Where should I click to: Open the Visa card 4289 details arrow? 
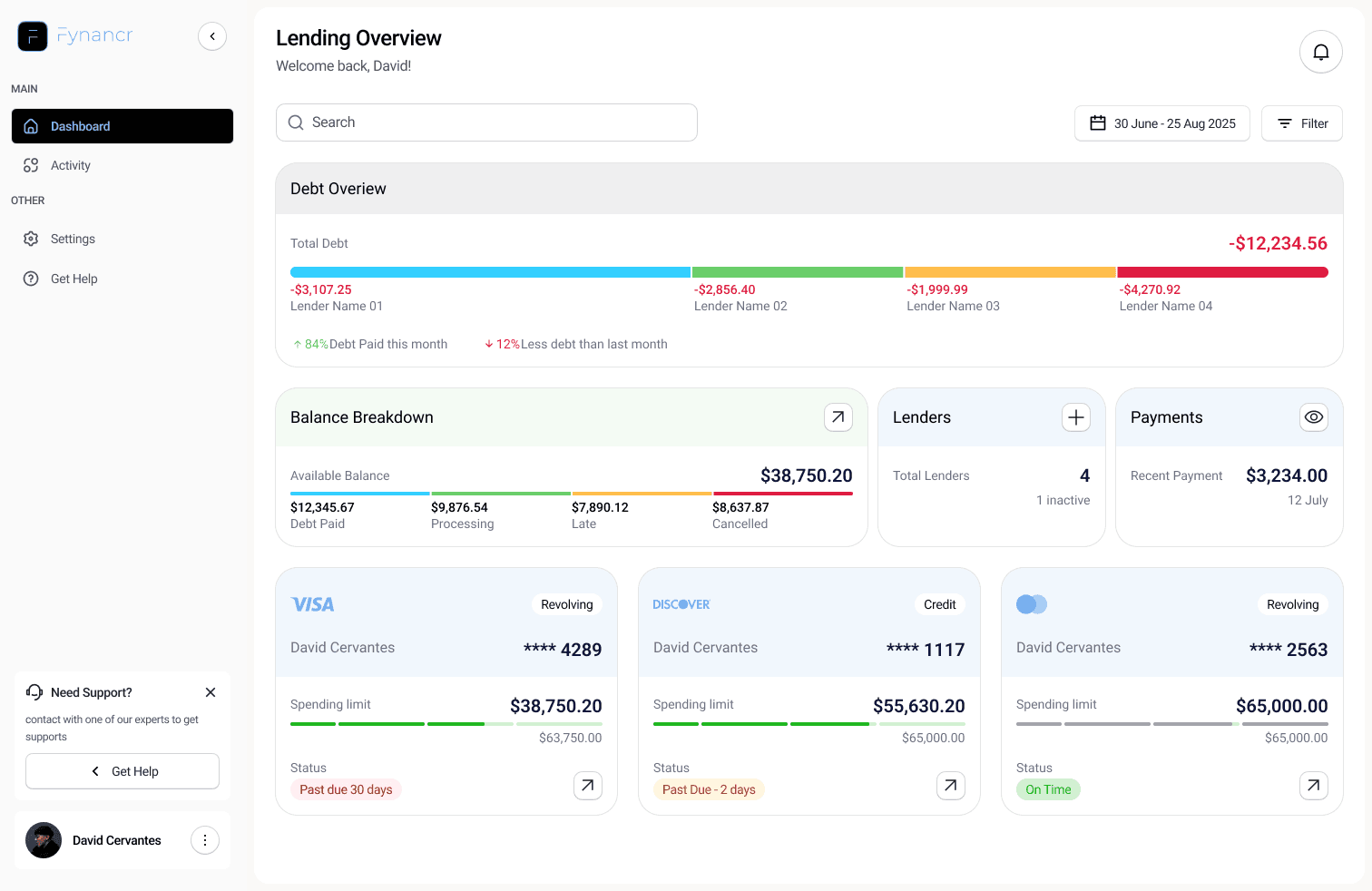pos(587,786)
